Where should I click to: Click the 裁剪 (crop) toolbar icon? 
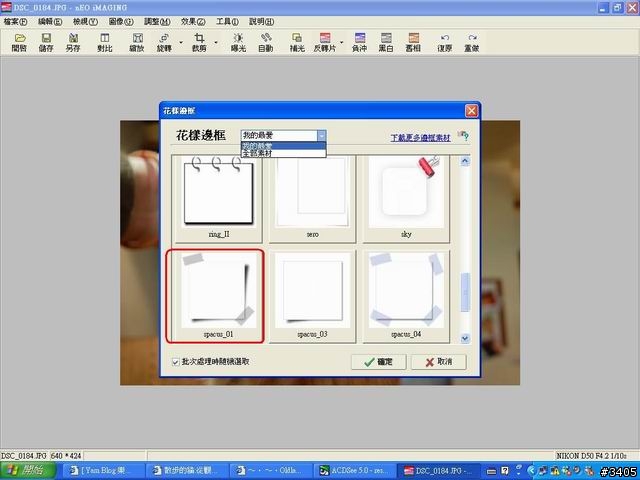pyautogui.click(x=199, y=42)
